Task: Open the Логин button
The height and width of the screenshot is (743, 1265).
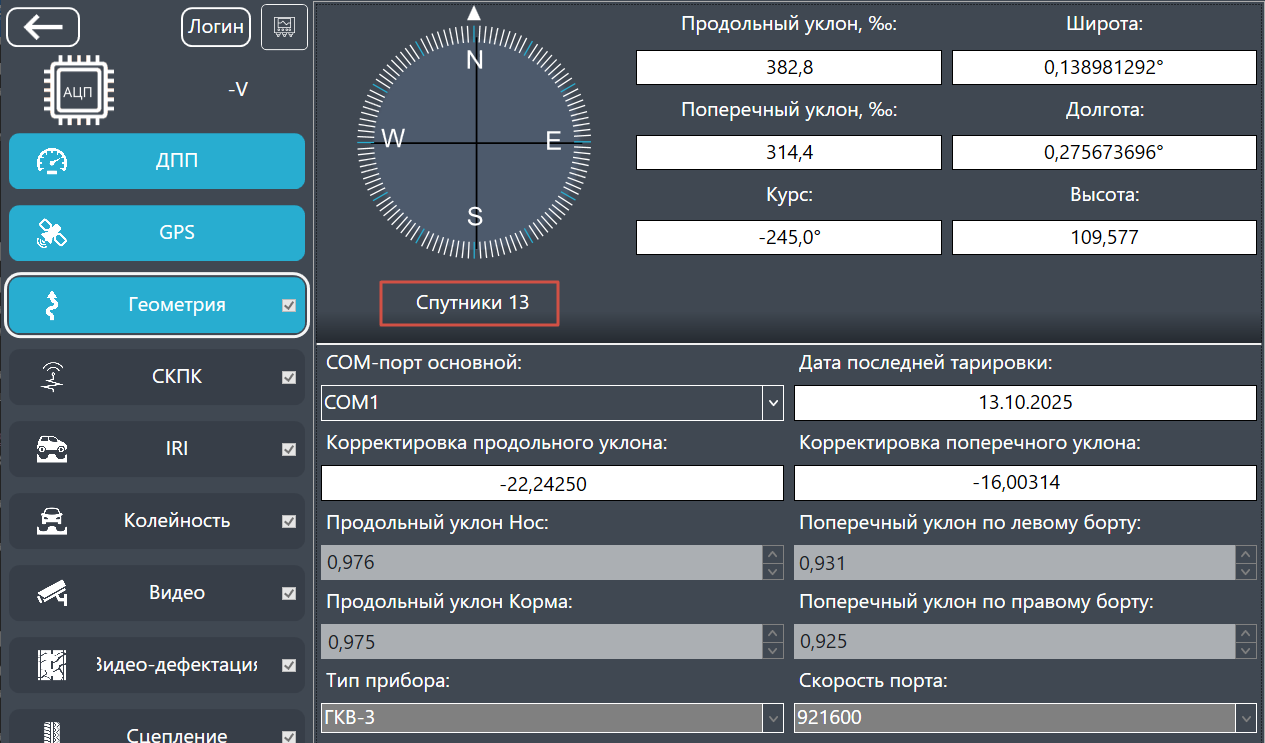Action: tap(216, 26)
